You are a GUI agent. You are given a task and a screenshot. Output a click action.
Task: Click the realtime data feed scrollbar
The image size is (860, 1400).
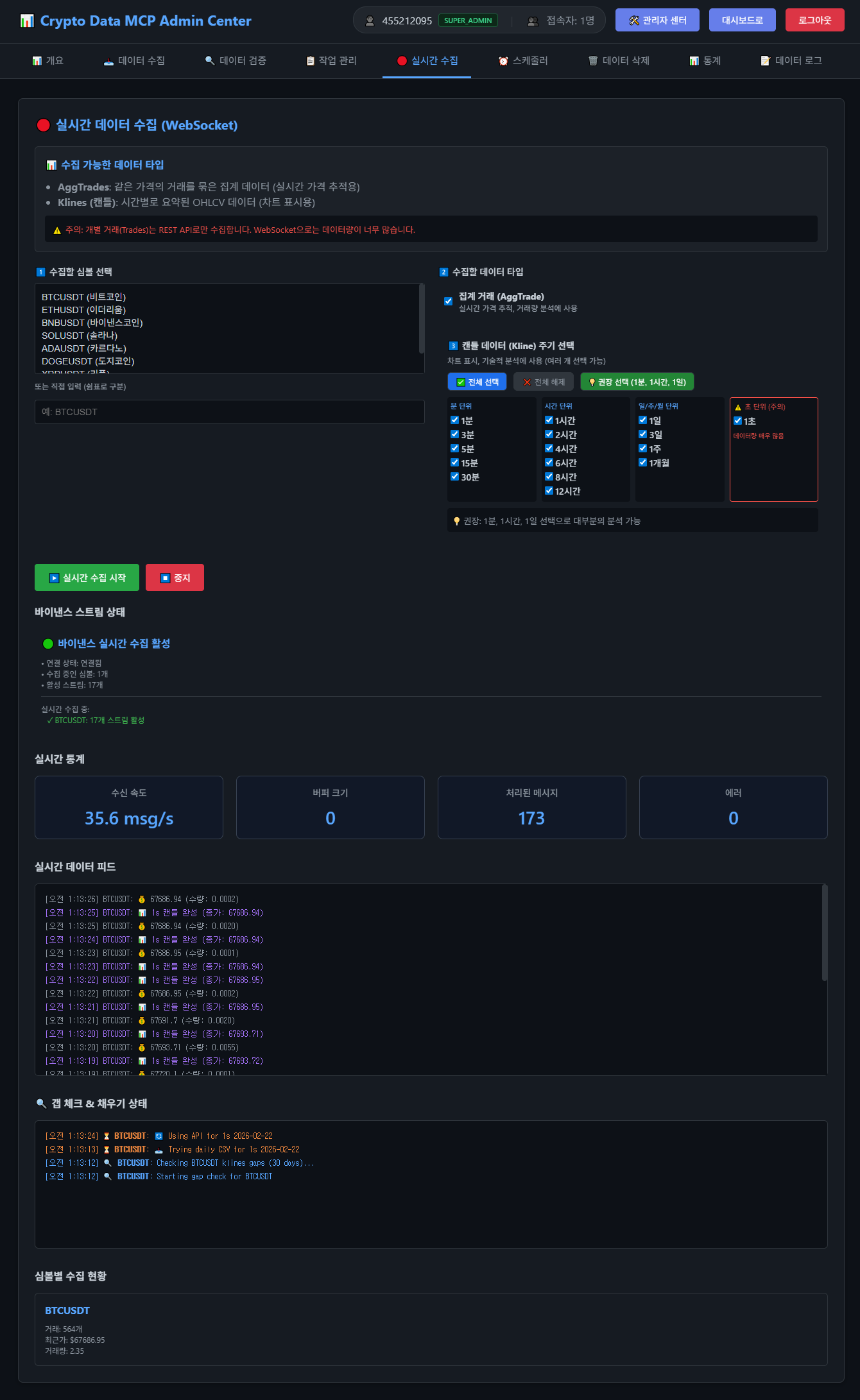coord(824,934)
